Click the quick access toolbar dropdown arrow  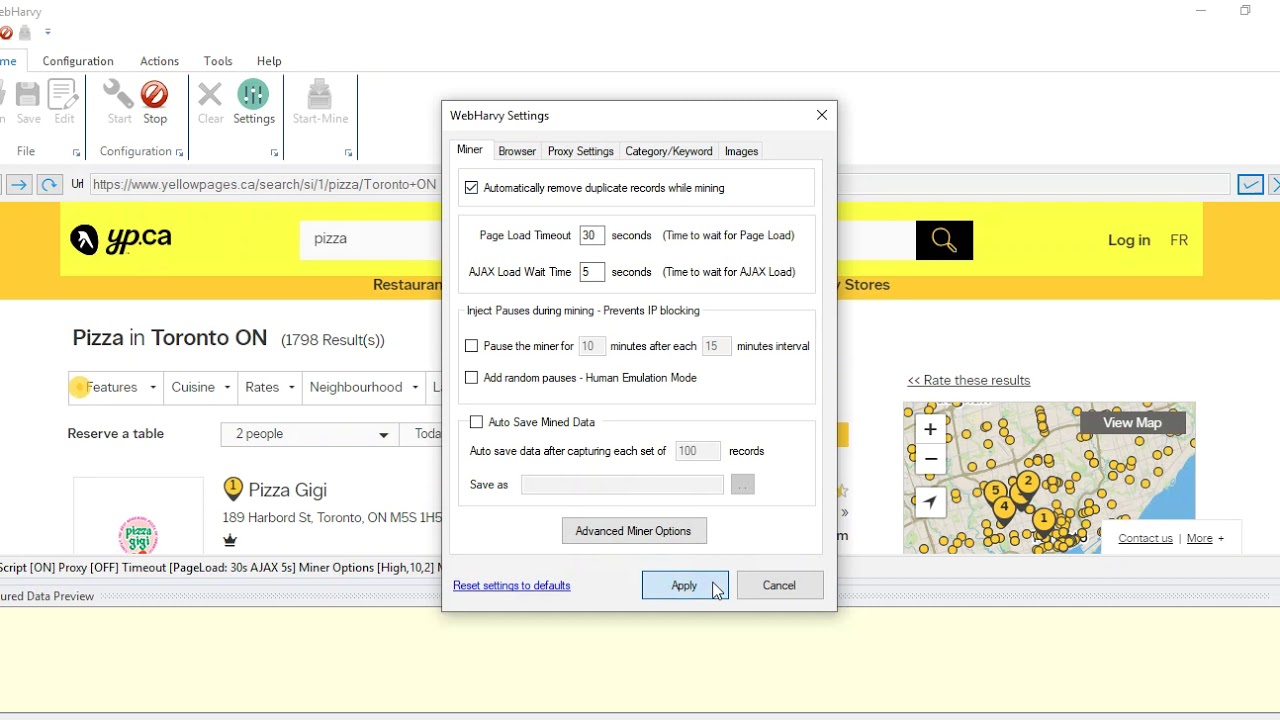pos(48,33)
